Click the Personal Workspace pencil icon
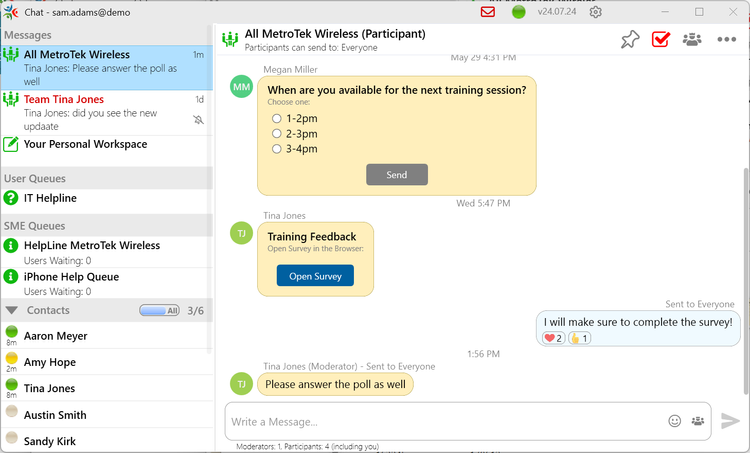Image resolution: width=750 pixels, height=453 pixels. point(11,144)
